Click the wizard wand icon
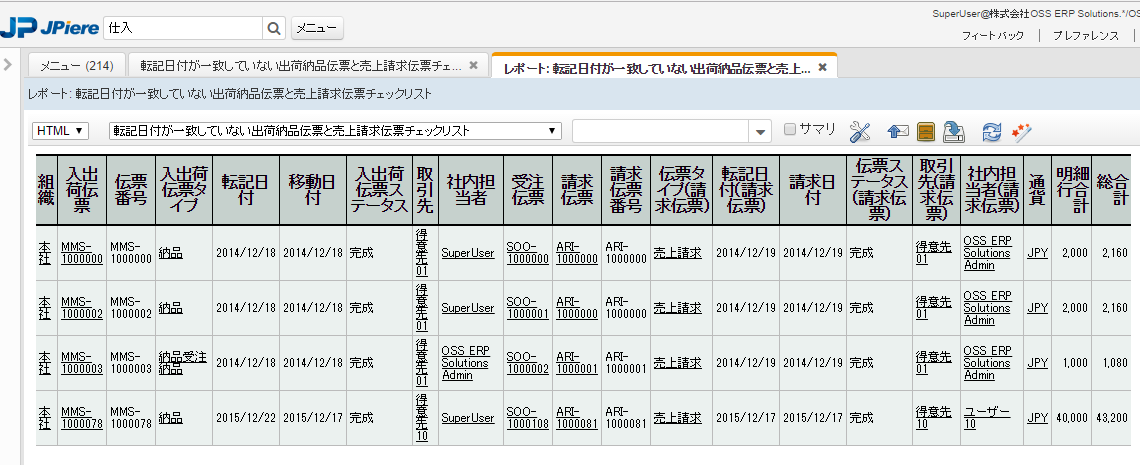Image resolution: width=1140 pixels, height=465 pixels. pos(1021,132)
